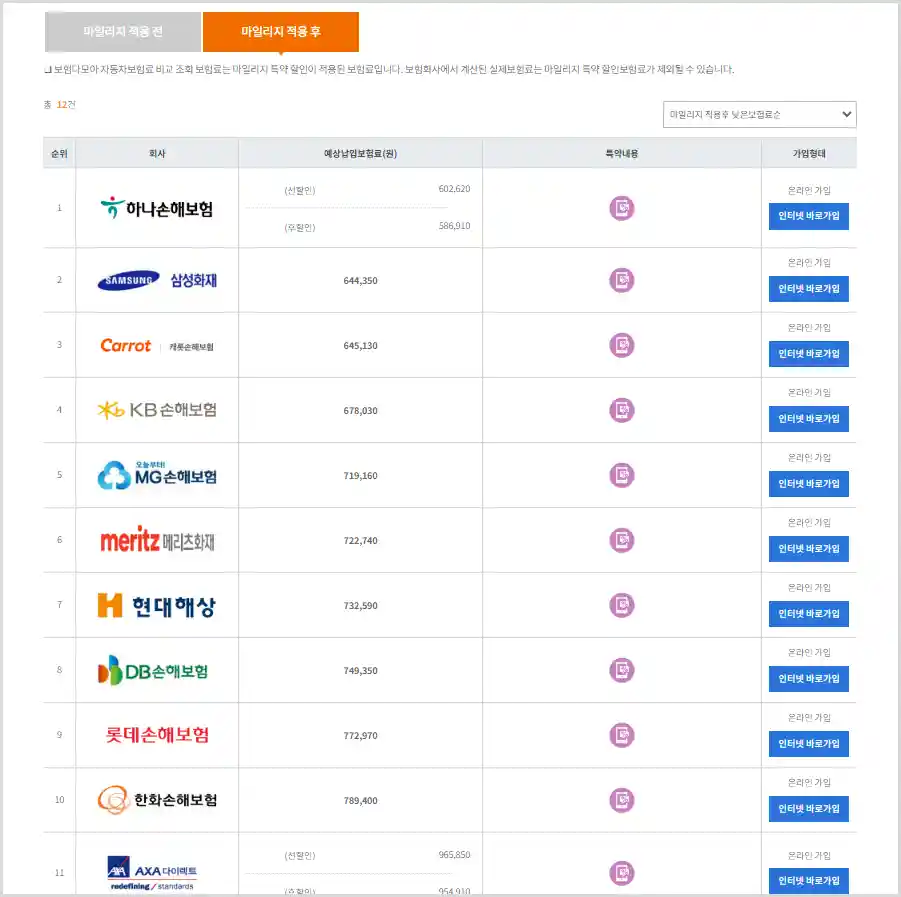The height and width of the screenshot is (897, 901).
Task: Click the 772,970 premium value
Action: click(x=360, y=736)
